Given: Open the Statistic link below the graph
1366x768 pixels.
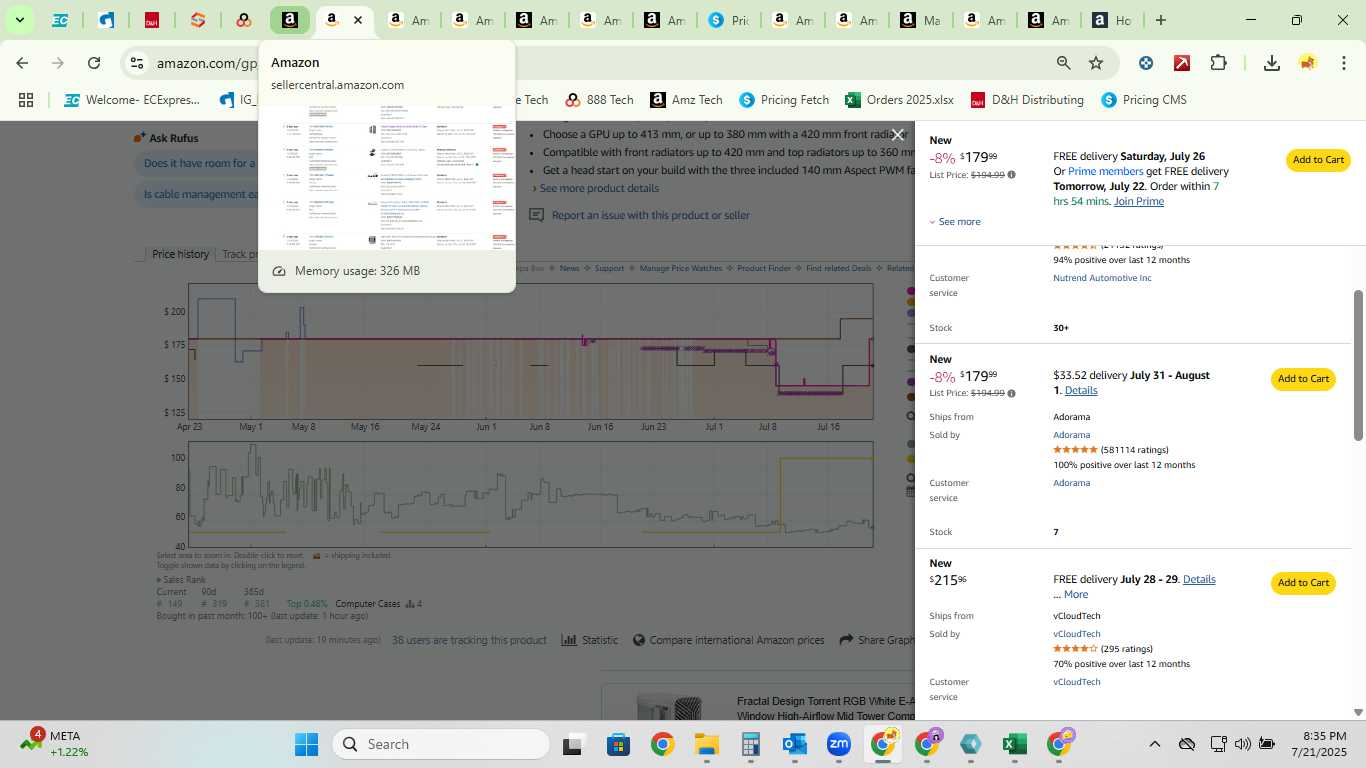Looking at the screenshot, I should click(590, 640).
